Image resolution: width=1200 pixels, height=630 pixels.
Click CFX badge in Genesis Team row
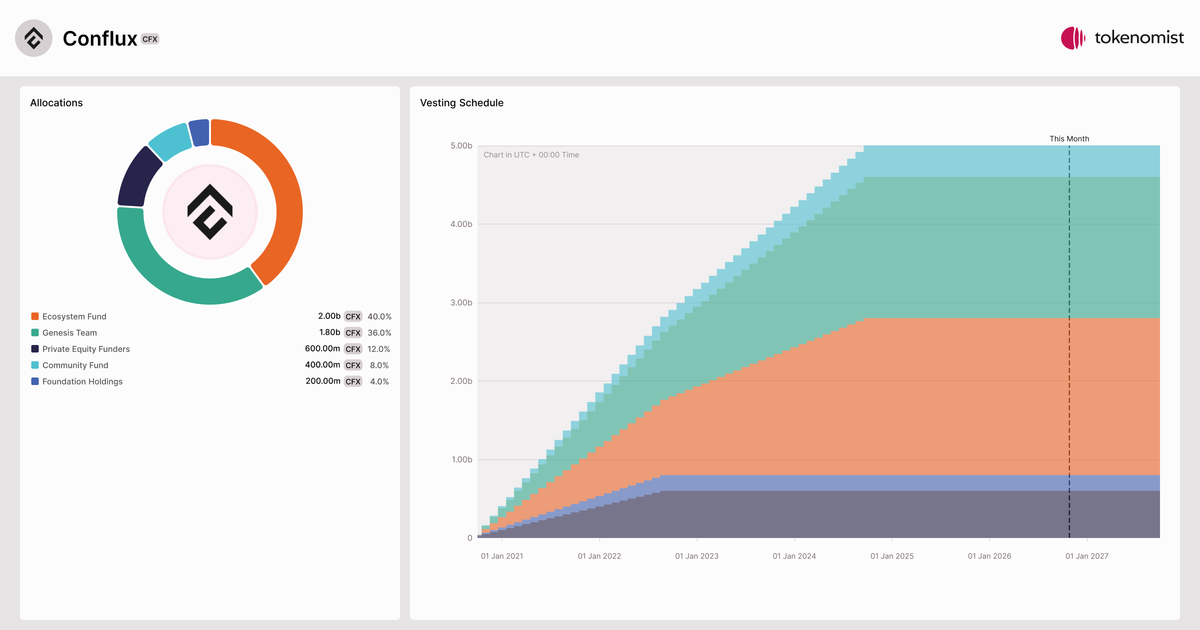(353, 333)
